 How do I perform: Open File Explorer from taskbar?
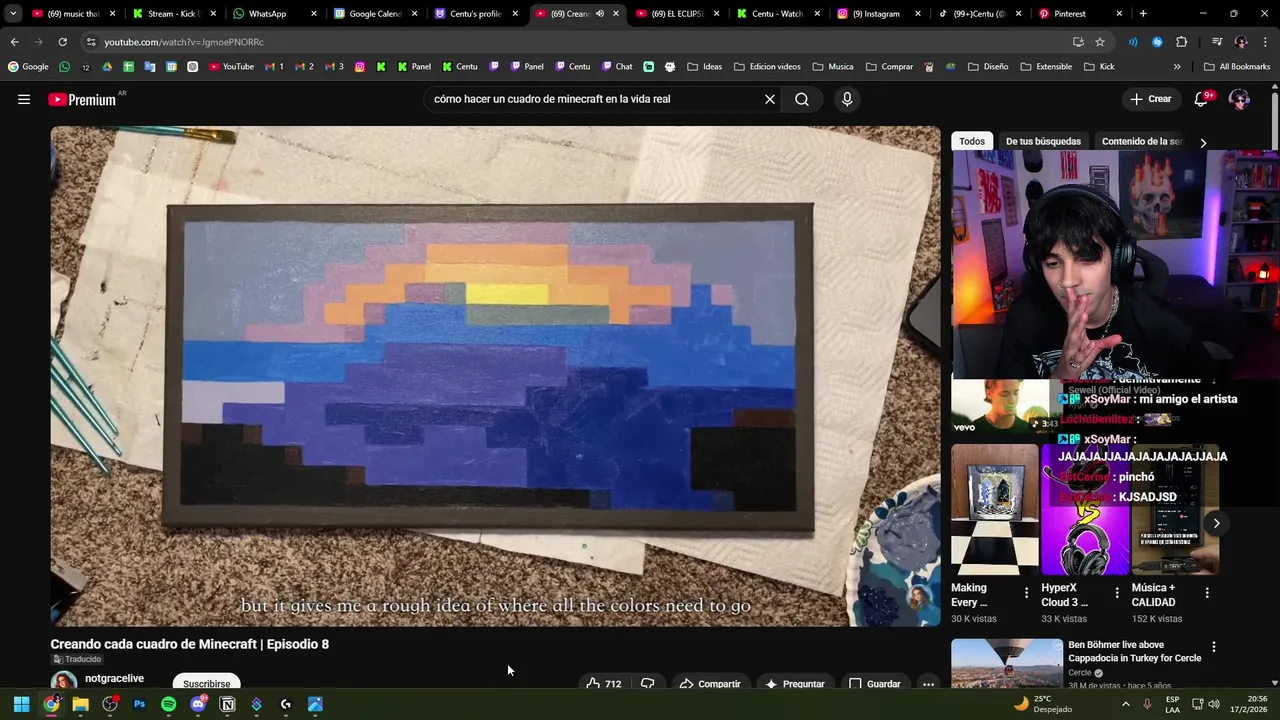pyautogui.click(x=80, y=704)
